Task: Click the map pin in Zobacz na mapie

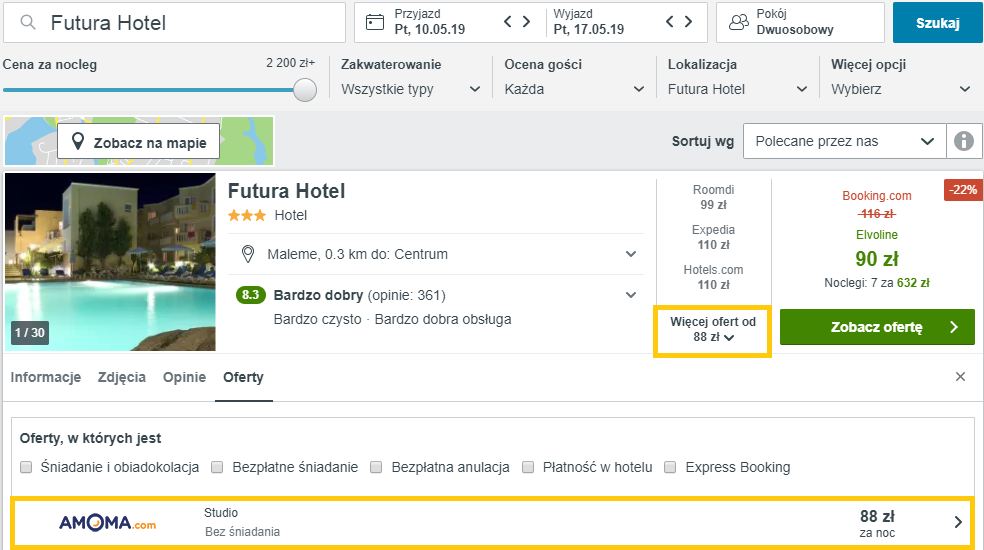Action: [78, 141]
